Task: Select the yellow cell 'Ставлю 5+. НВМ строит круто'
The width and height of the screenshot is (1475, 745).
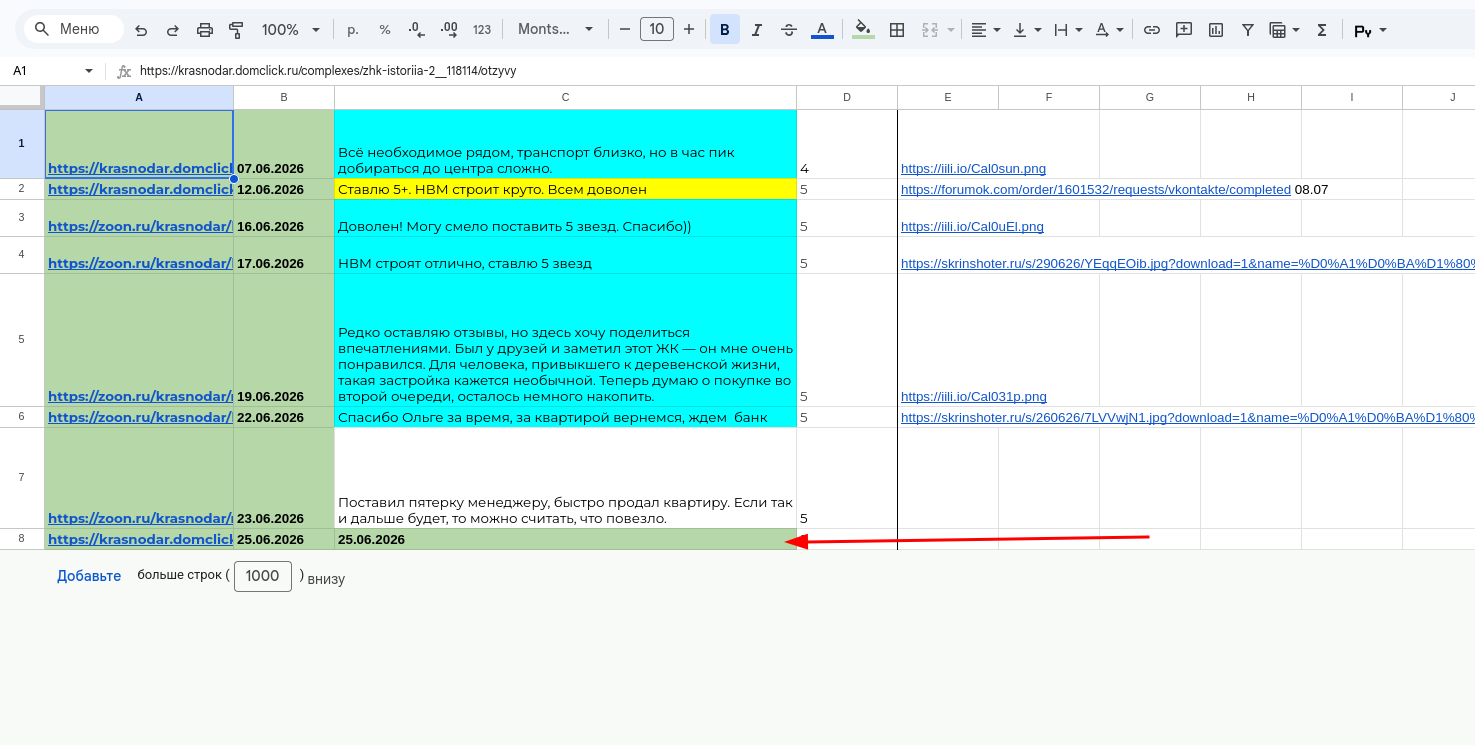Action: [x=565, y=189]
